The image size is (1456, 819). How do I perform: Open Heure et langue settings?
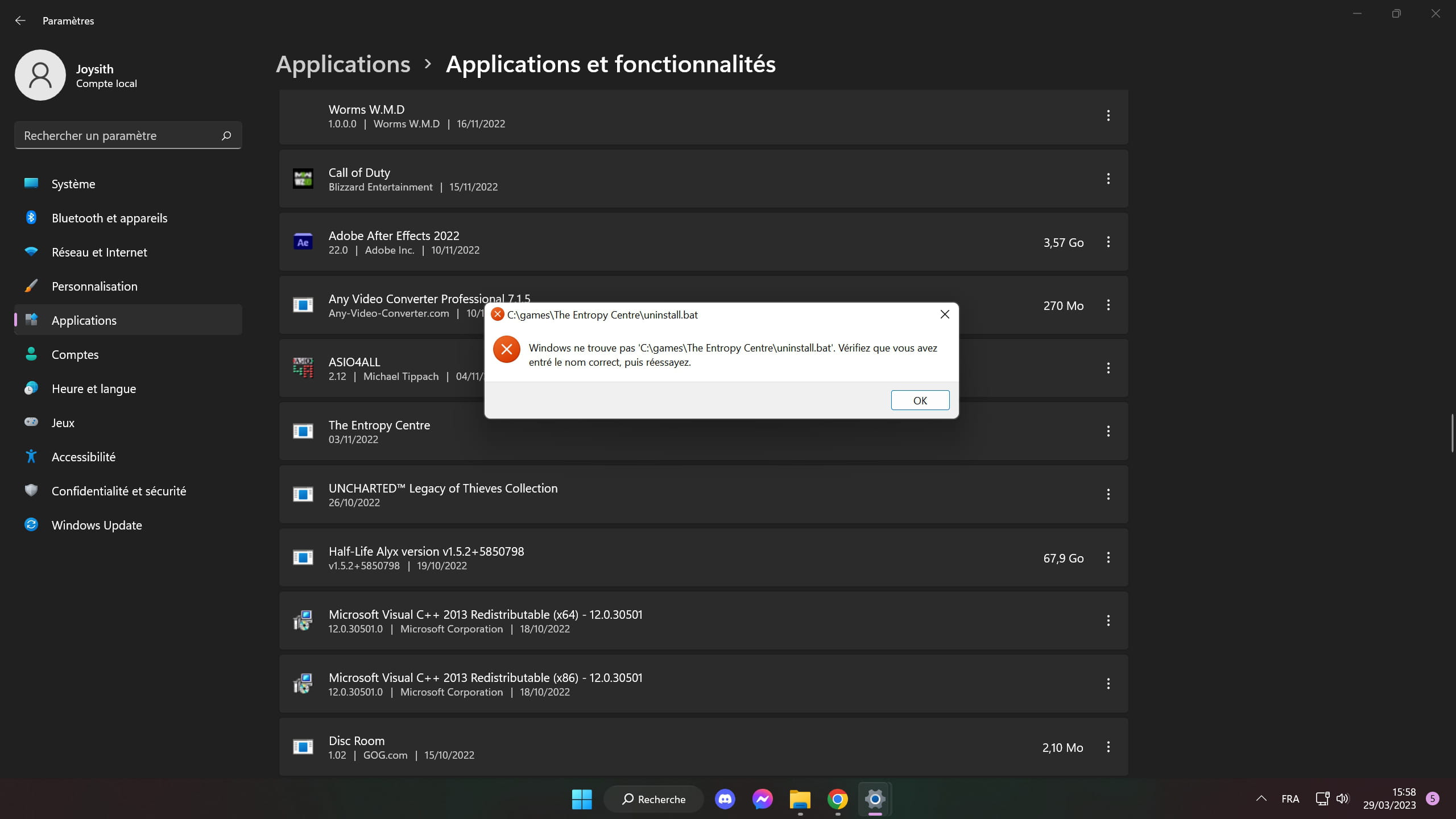pos(128,388)
